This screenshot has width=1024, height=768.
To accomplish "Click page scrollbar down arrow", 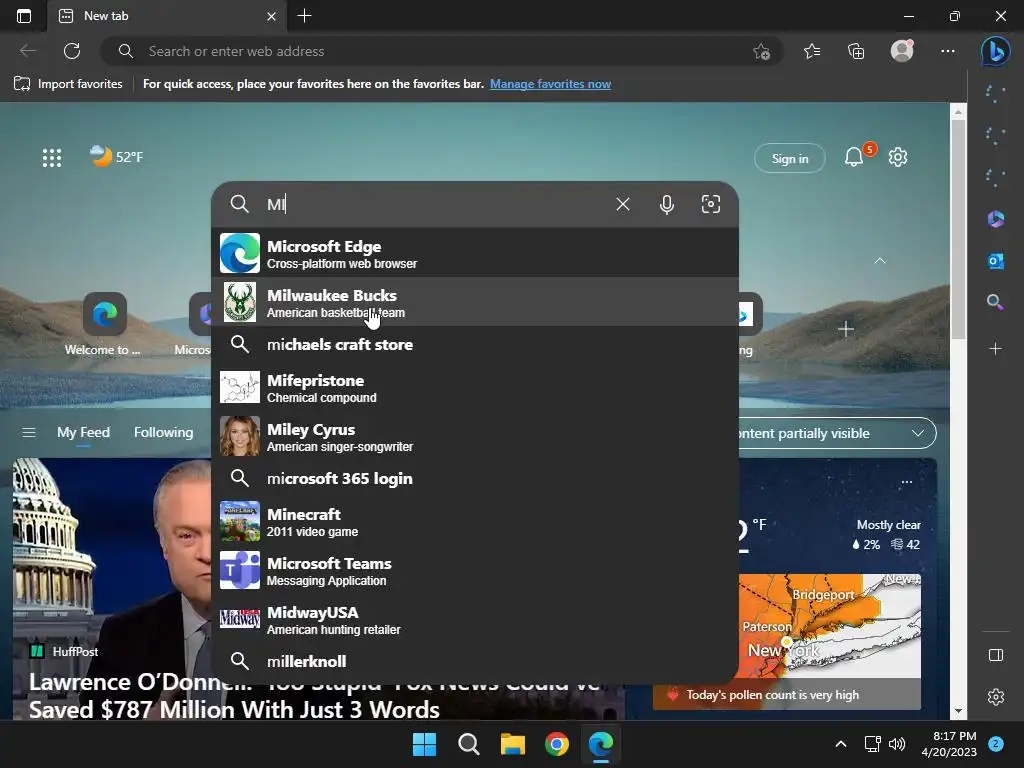I will point(958,711).
